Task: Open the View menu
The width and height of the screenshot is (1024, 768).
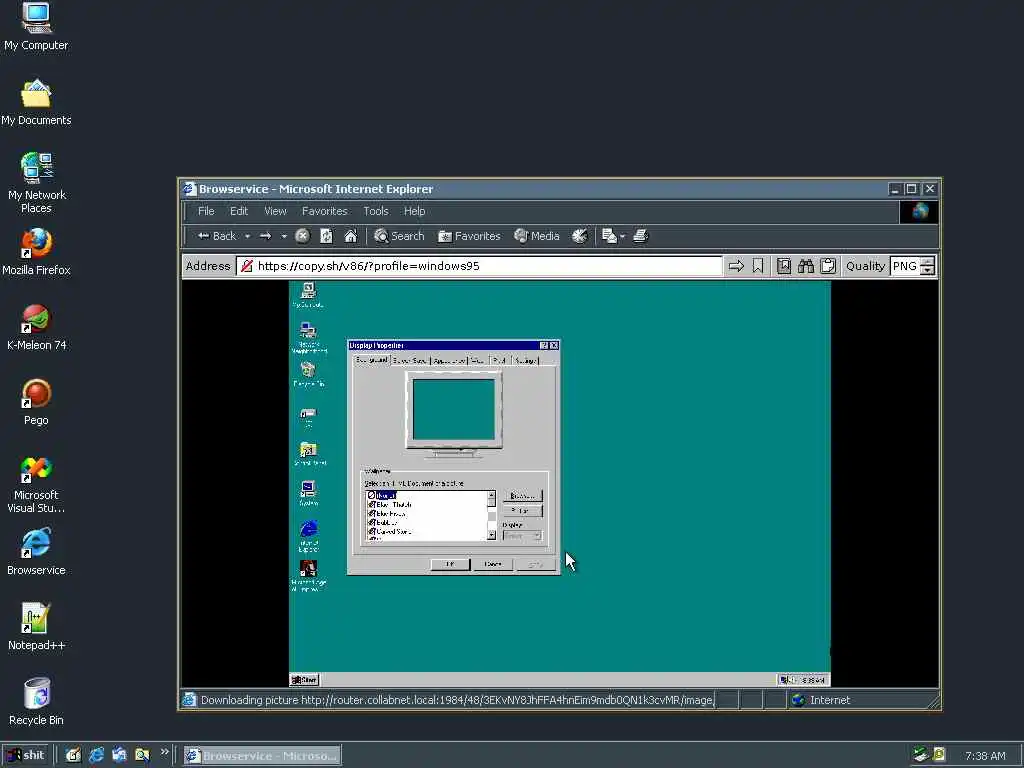Action: pos(275,211)
